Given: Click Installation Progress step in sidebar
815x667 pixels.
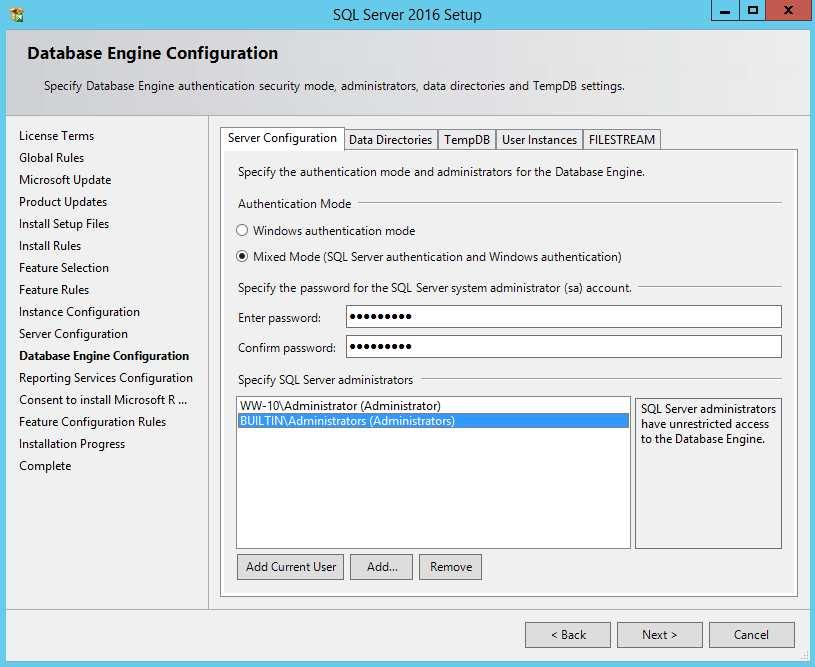Looking at the screenshot, I should click(x=72, y=443).
